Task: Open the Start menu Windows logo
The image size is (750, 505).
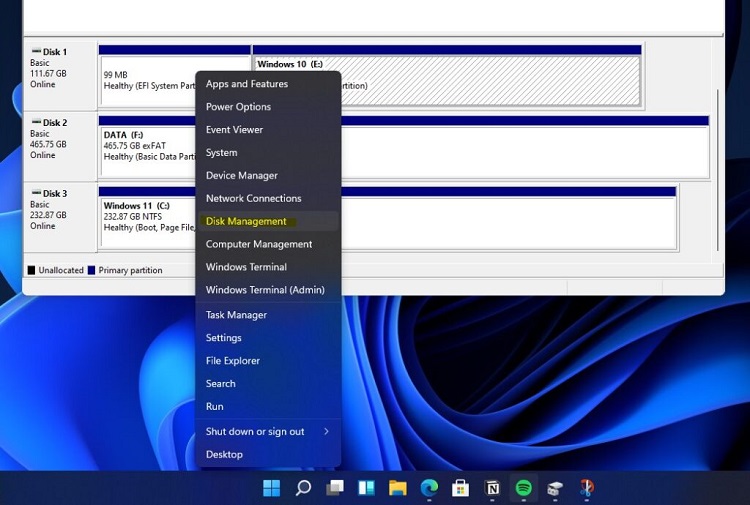Action: click(272, 488)
